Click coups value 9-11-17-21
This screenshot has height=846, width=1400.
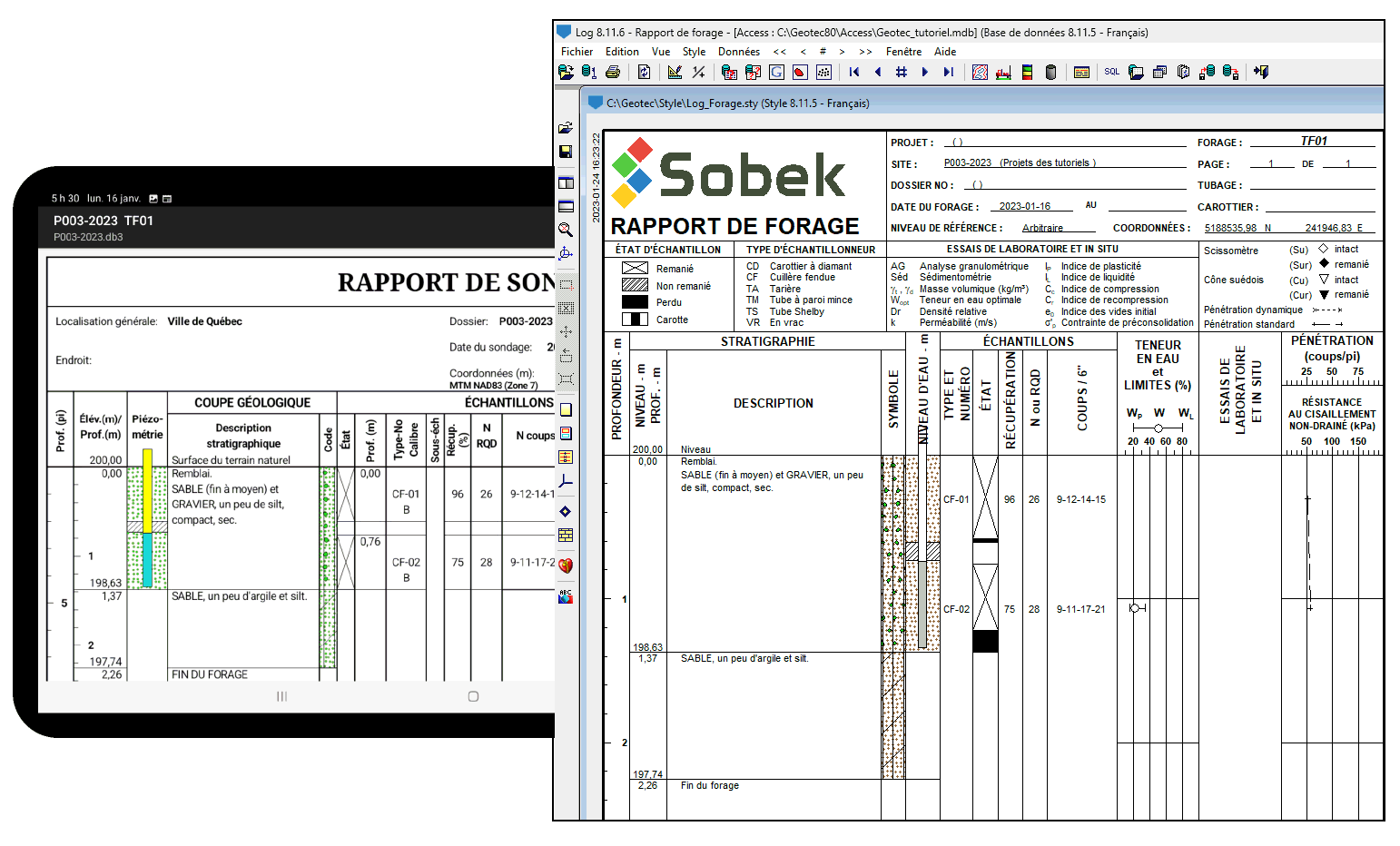pos(1081,609)
